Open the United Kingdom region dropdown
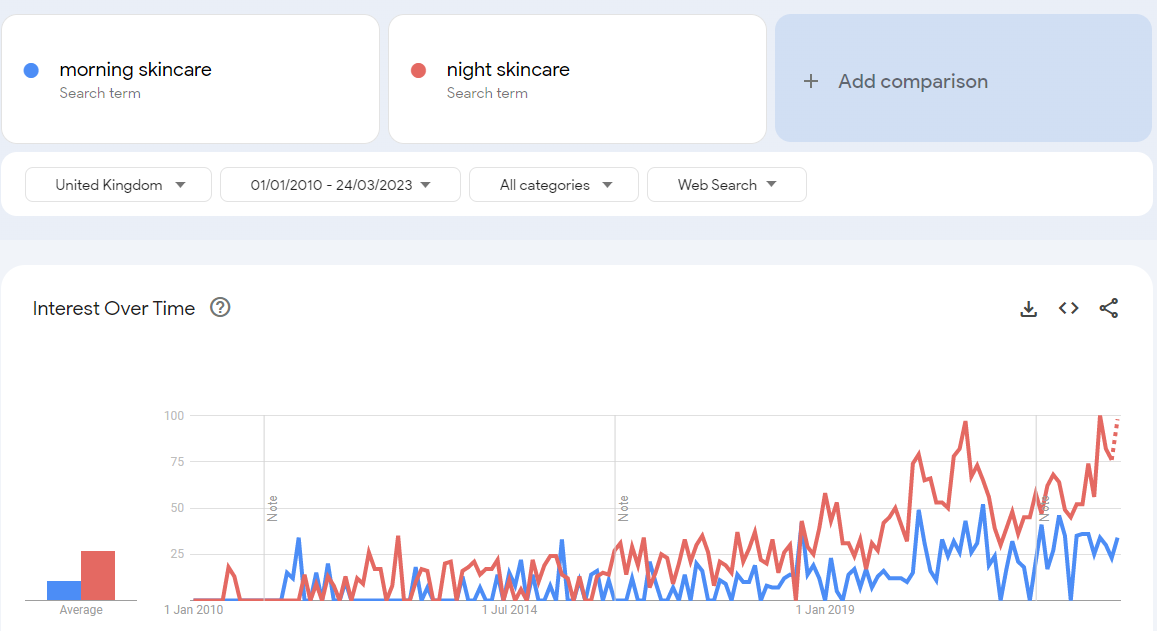The width and height of the screenshot is (1157, 631). pyautogui.click(x=119, y=185)
